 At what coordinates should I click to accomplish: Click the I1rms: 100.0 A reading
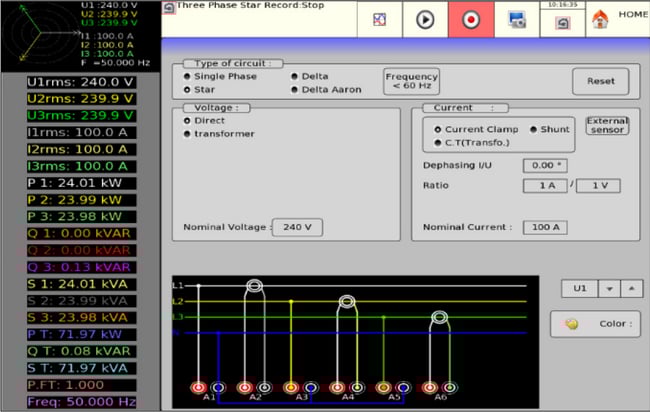coord(81,133)
